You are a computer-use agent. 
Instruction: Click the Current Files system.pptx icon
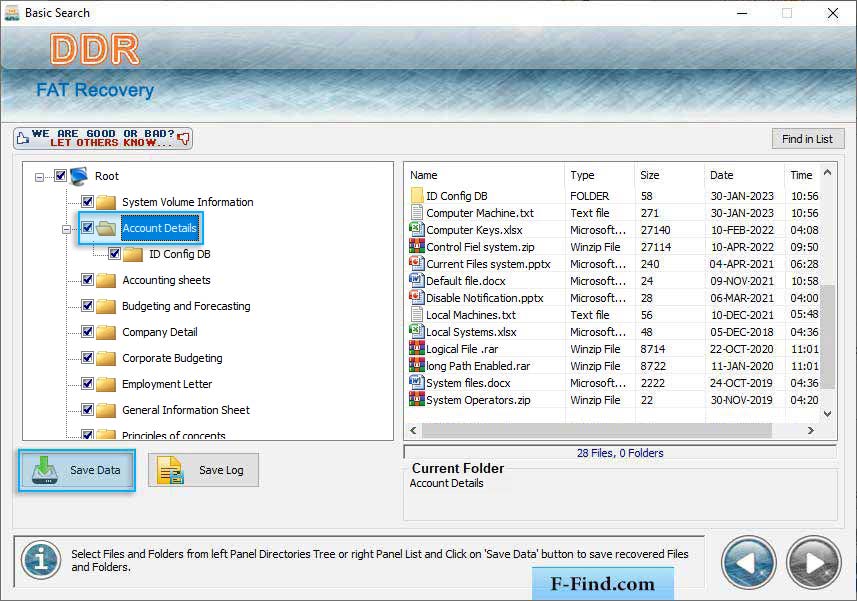416,263
